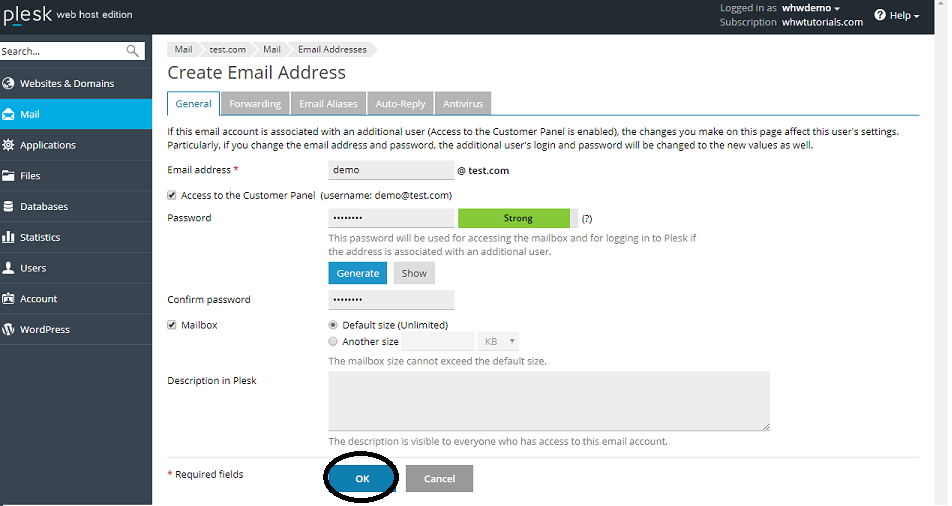The height and width of the screenshot is (506, 952).
Task: Click the Statistics bar chart icon
Action: [x=9, y=238]
